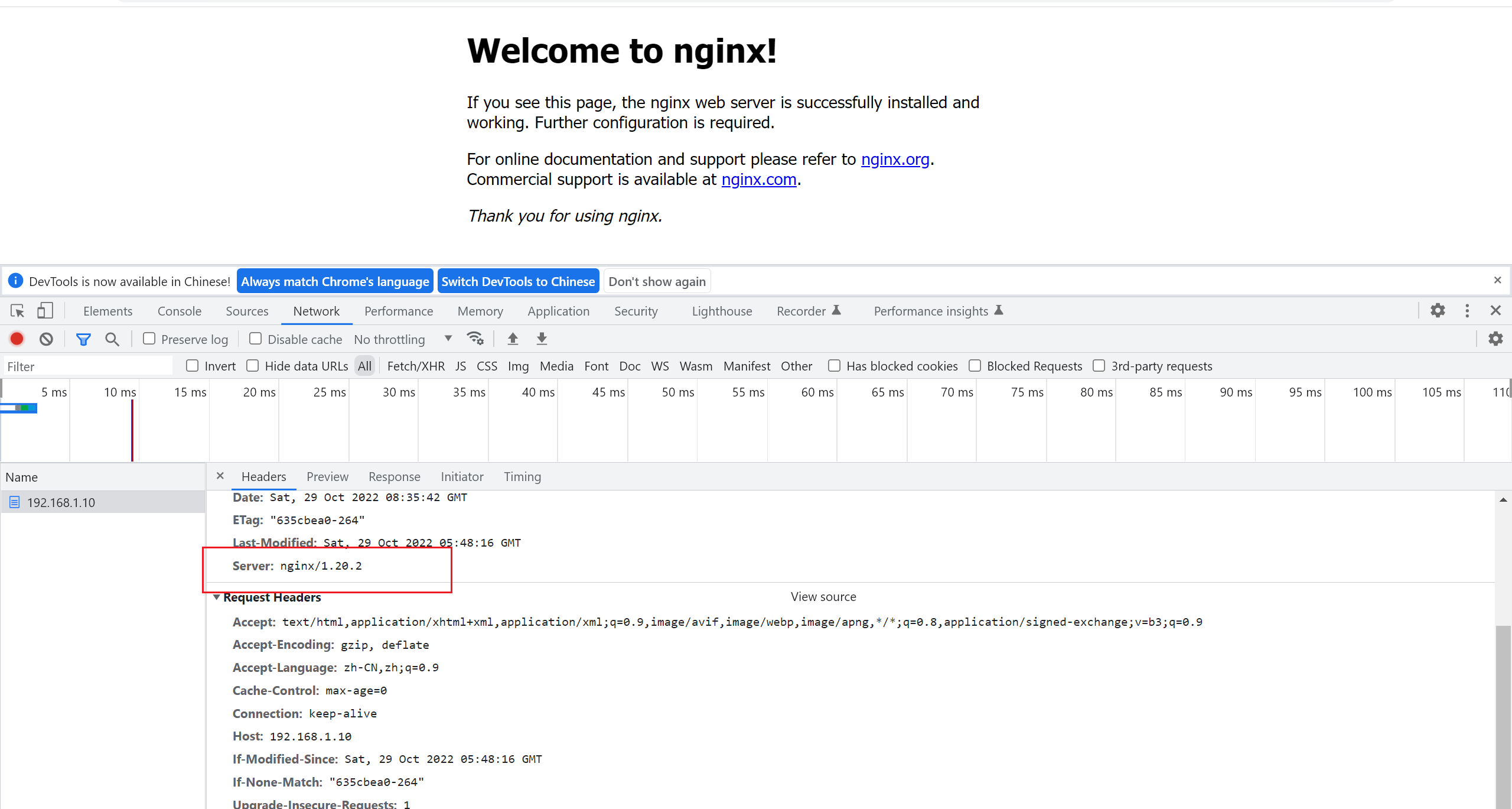
Task: Import HAR file with upload arrow
Action: [513, 339]
